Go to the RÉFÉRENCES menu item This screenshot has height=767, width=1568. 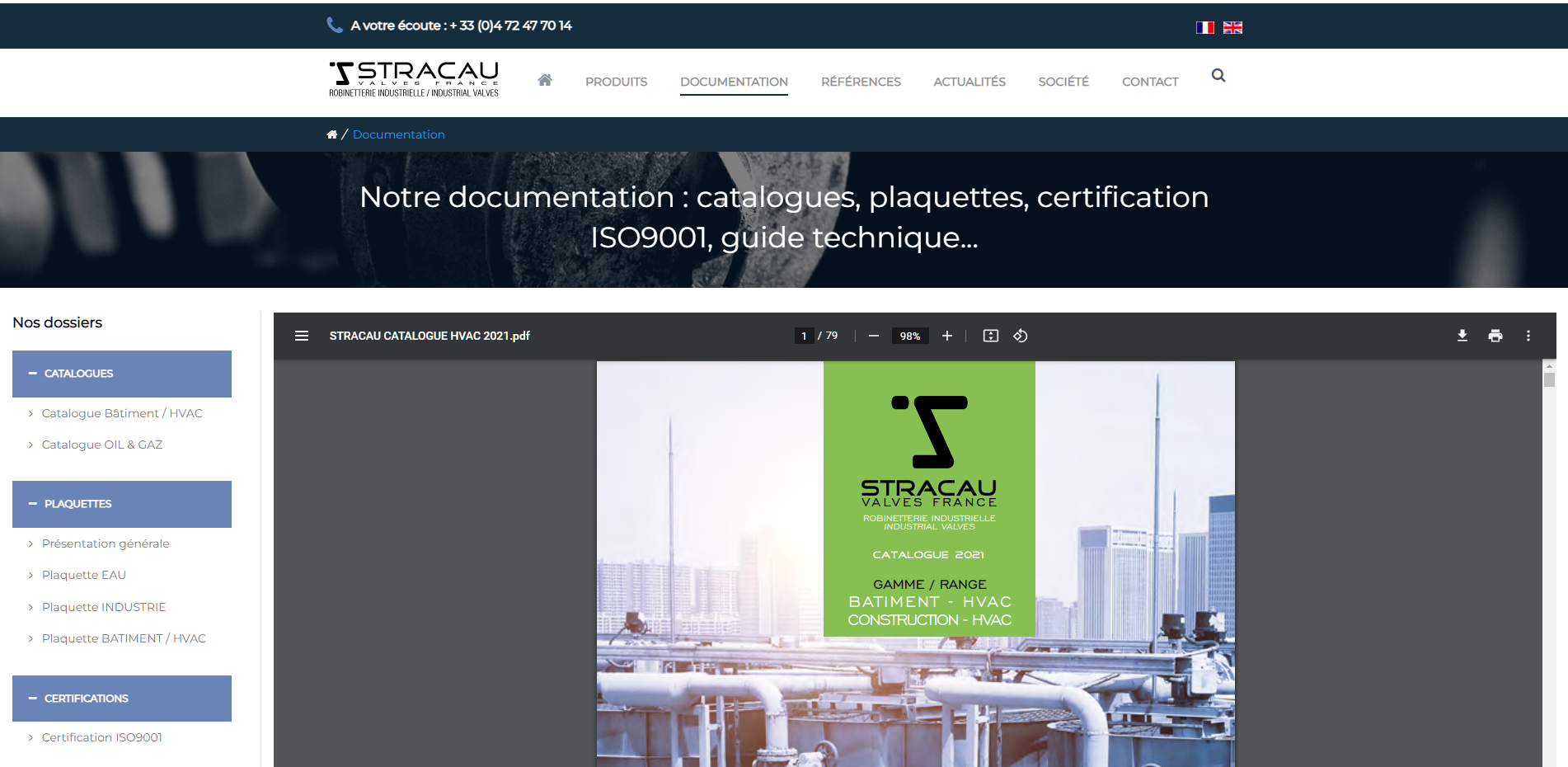click(x=861, y=82)
